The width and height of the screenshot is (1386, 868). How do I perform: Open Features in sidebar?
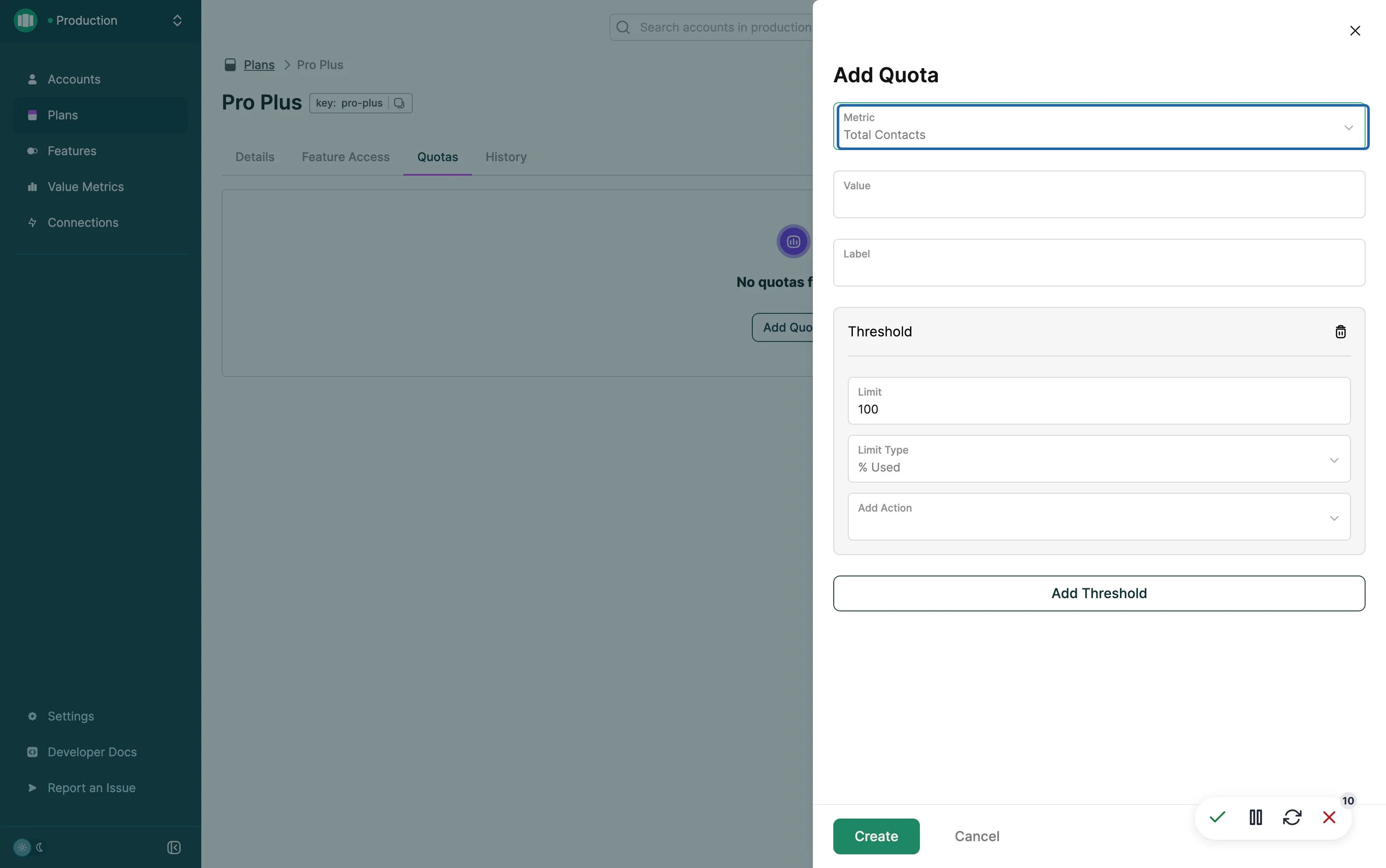pos(101,151)
